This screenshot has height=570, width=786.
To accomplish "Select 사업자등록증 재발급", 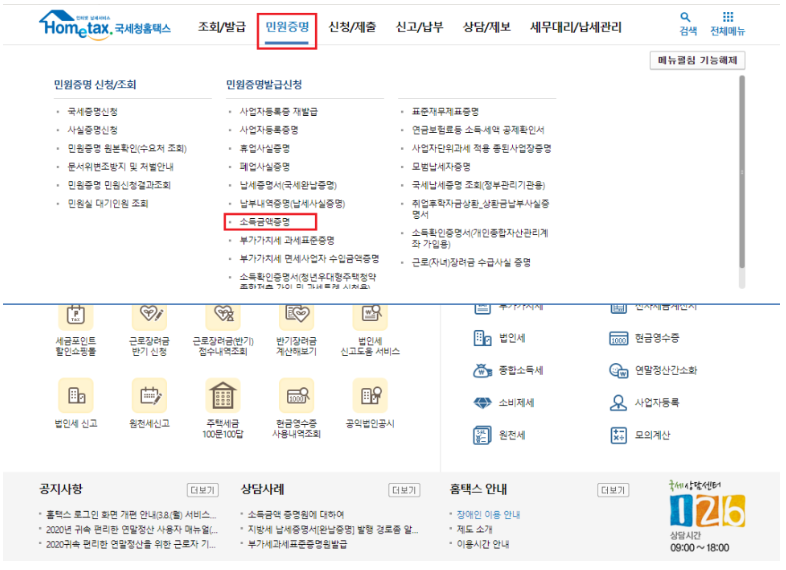I will click(278, 111).
